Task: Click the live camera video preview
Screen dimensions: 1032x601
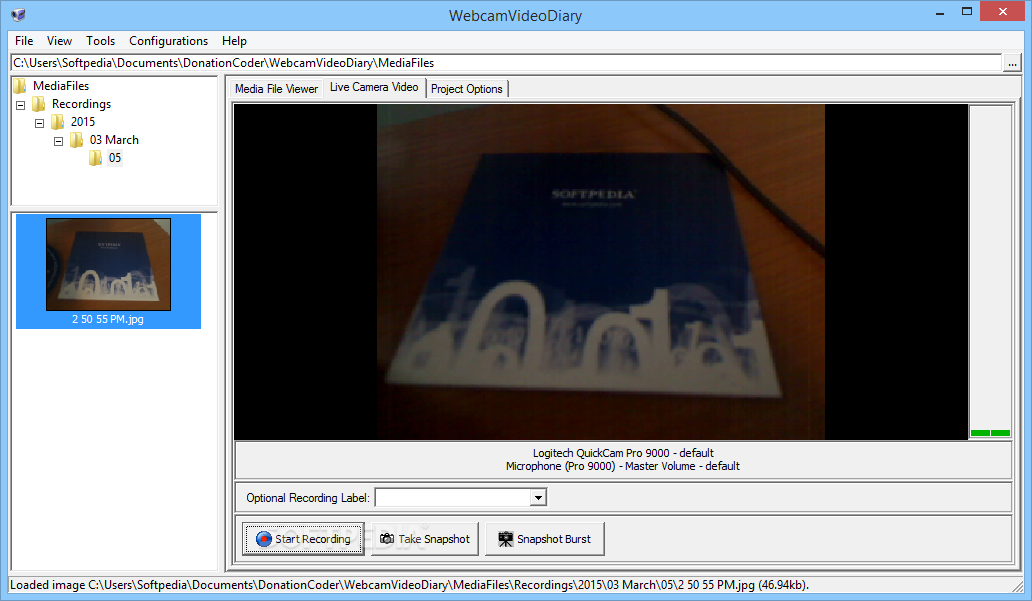Action: 601,272
